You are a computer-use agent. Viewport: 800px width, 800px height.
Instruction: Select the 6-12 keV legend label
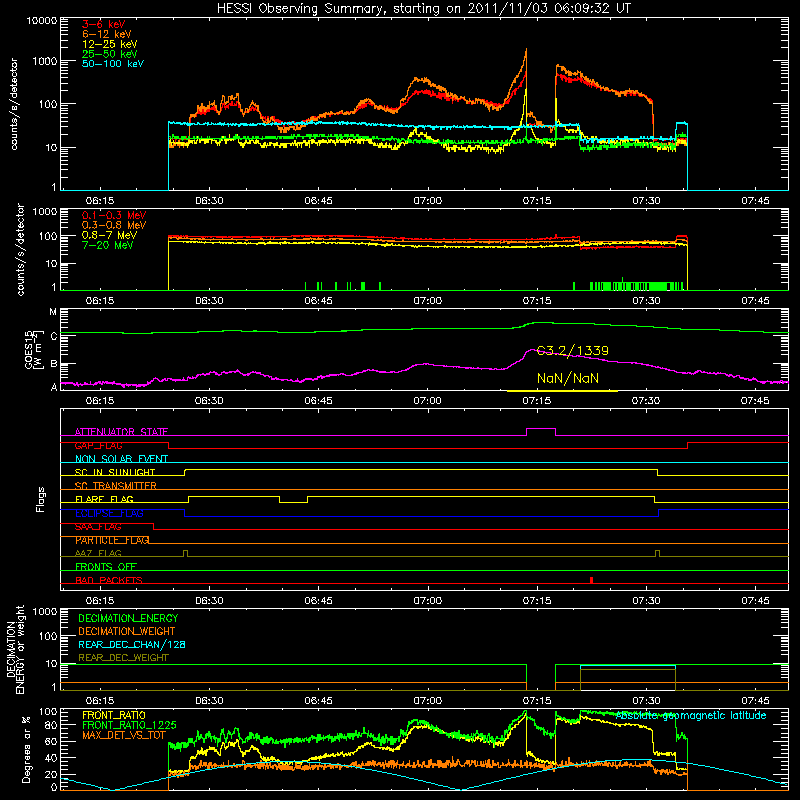pyautogui.click(x=107, y=34)
